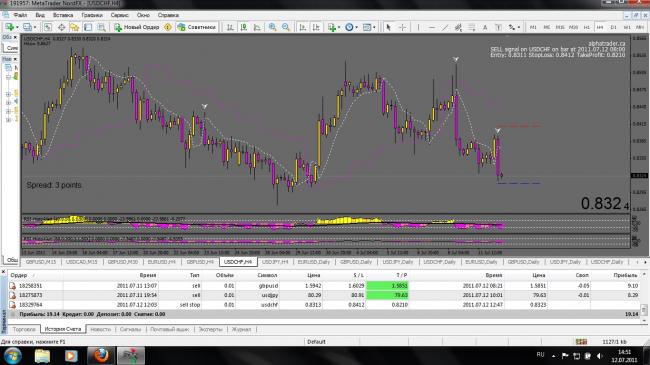The height and width of the screenshot is (365, 650).
Task: Select the text label tool A
Action: click(485, 27)
